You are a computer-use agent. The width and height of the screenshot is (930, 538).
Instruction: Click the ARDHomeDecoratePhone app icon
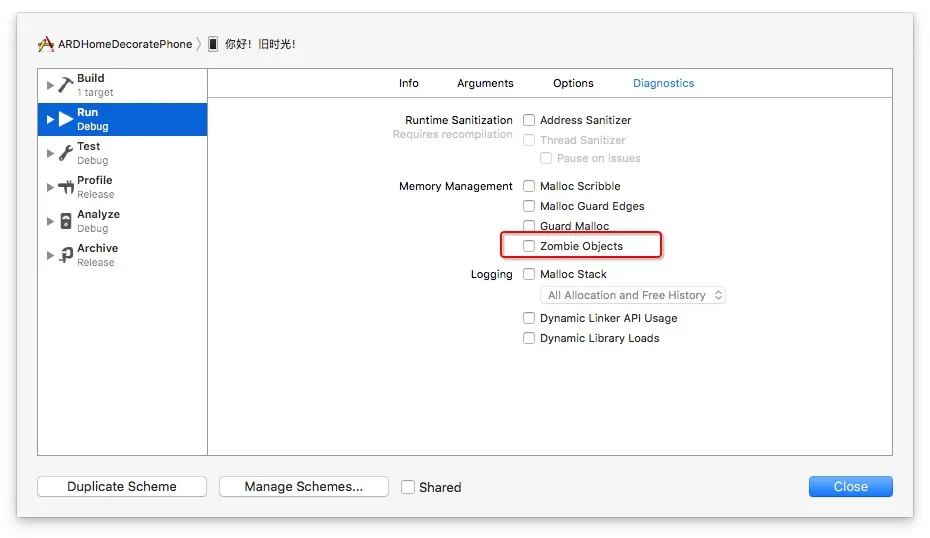(46, 44)
